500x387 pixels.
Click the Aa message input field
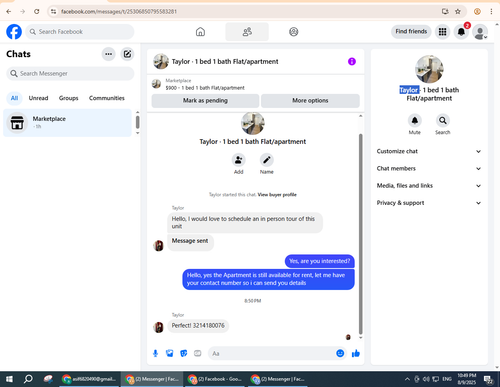click(272, 353)
